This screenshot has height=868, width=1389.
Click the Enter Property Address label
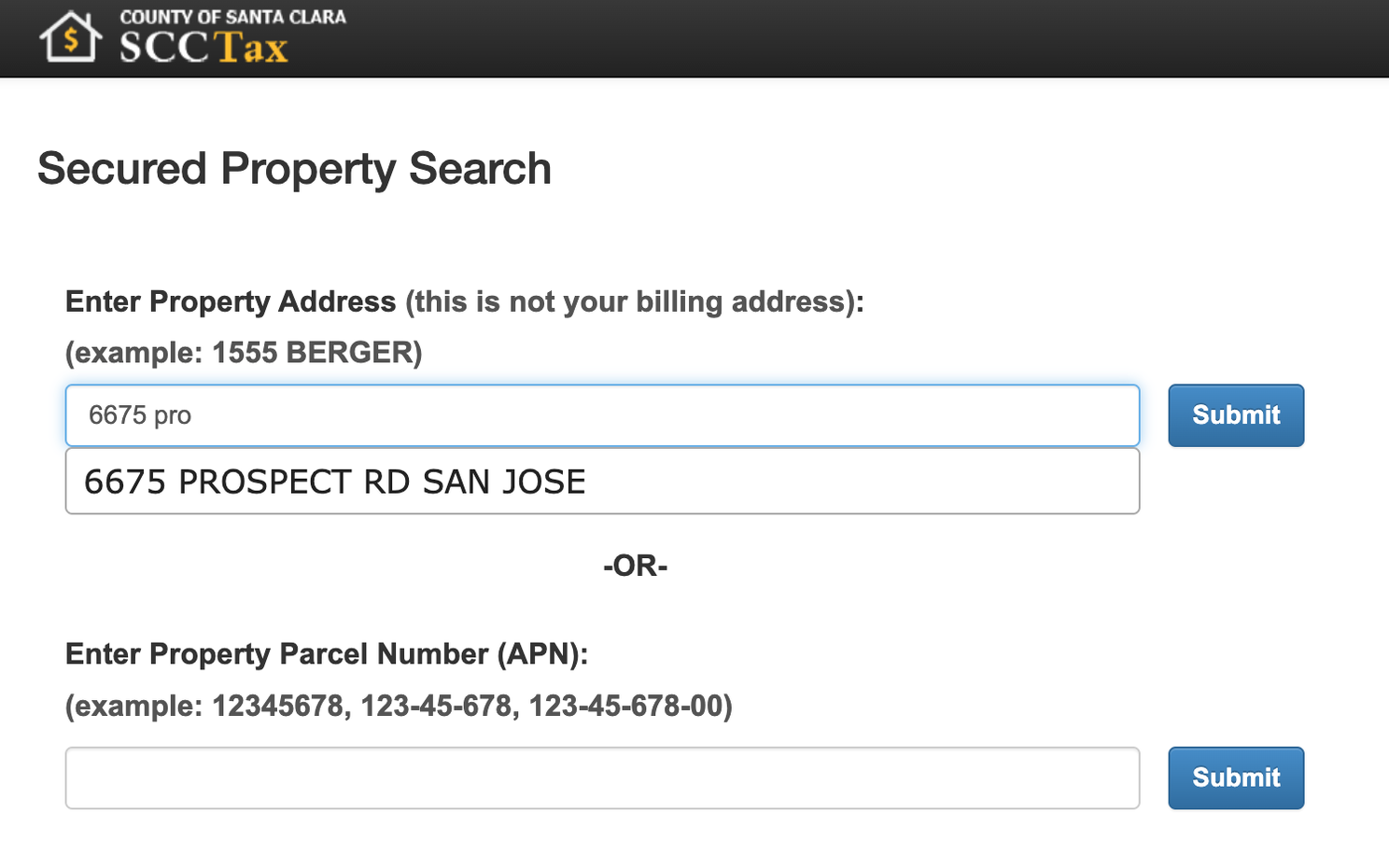coord(231,301)
